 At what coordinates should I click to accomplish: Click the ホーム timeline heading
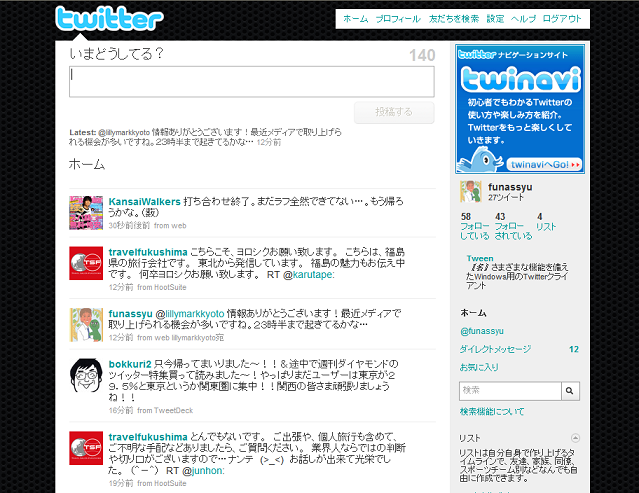87,164
